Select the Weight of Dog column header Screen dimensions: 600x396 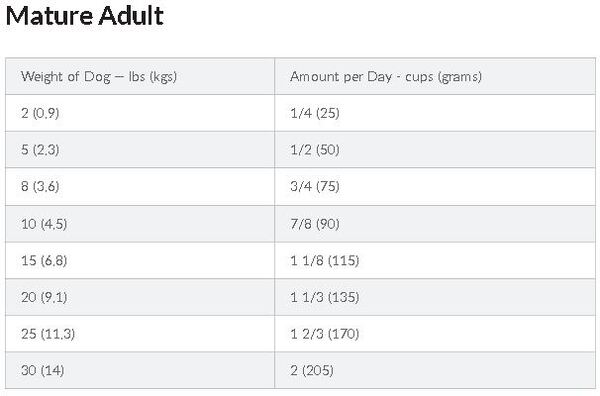click(140, 76)
